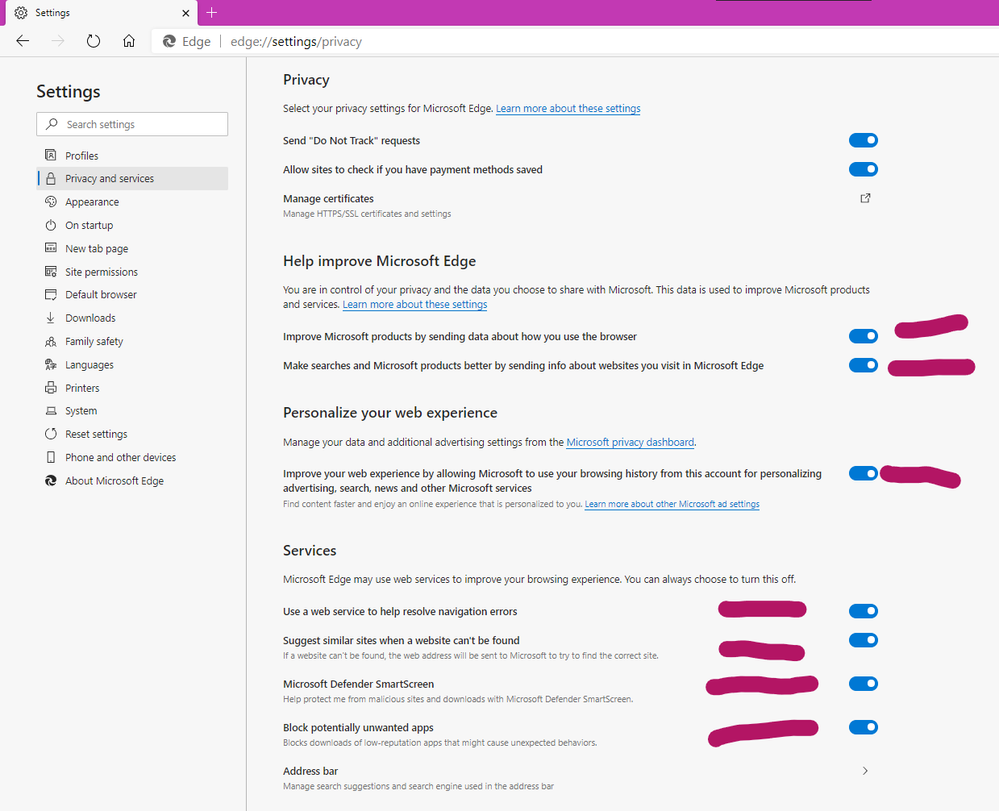The height and width of the screenshot is (811, 999).
Task: Open On startup settings
Action: click(133, 225)
